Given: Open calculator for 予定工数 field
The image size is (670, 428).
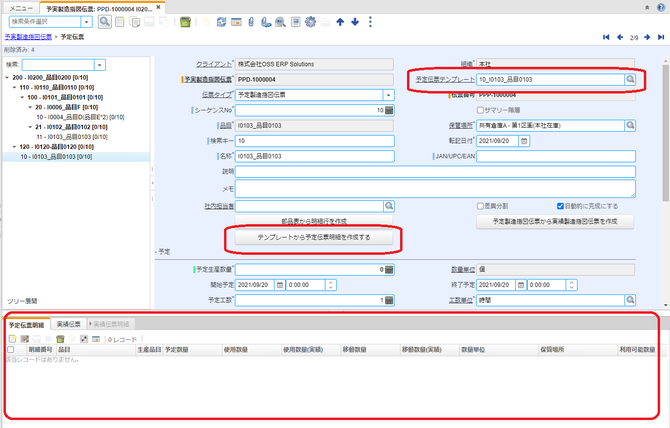Looking at the screenshot, I should (x=389, y=300).
